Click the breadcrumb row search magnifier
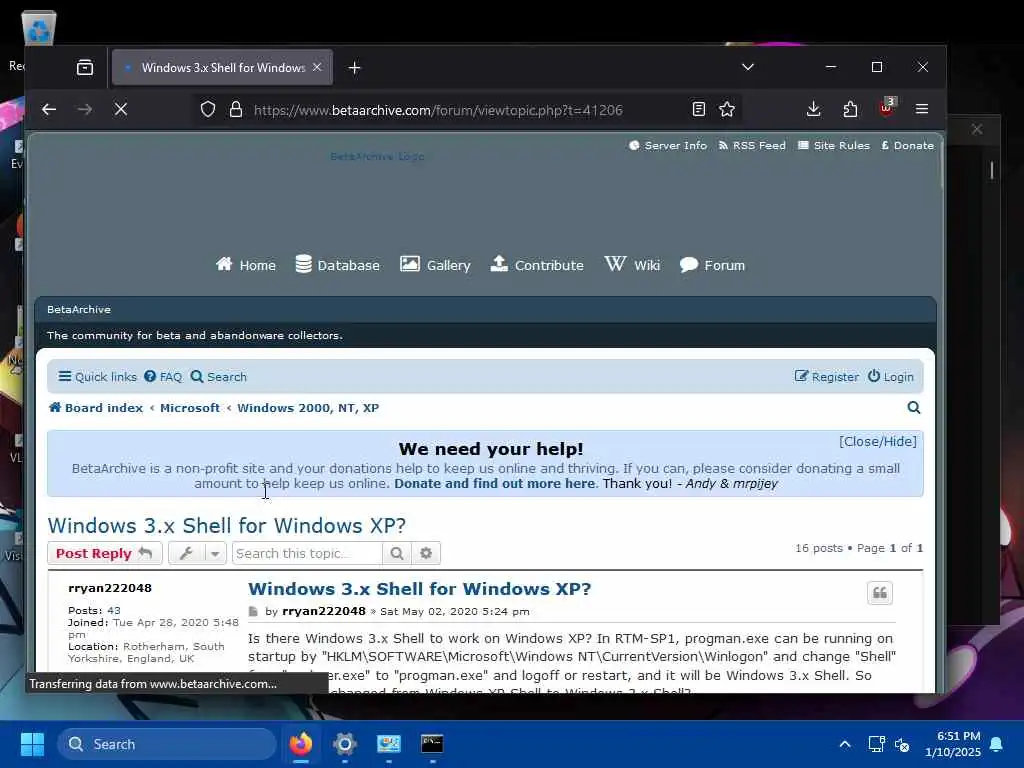The height and width of the screenshot is (768, 1024). tap(914, 408)
